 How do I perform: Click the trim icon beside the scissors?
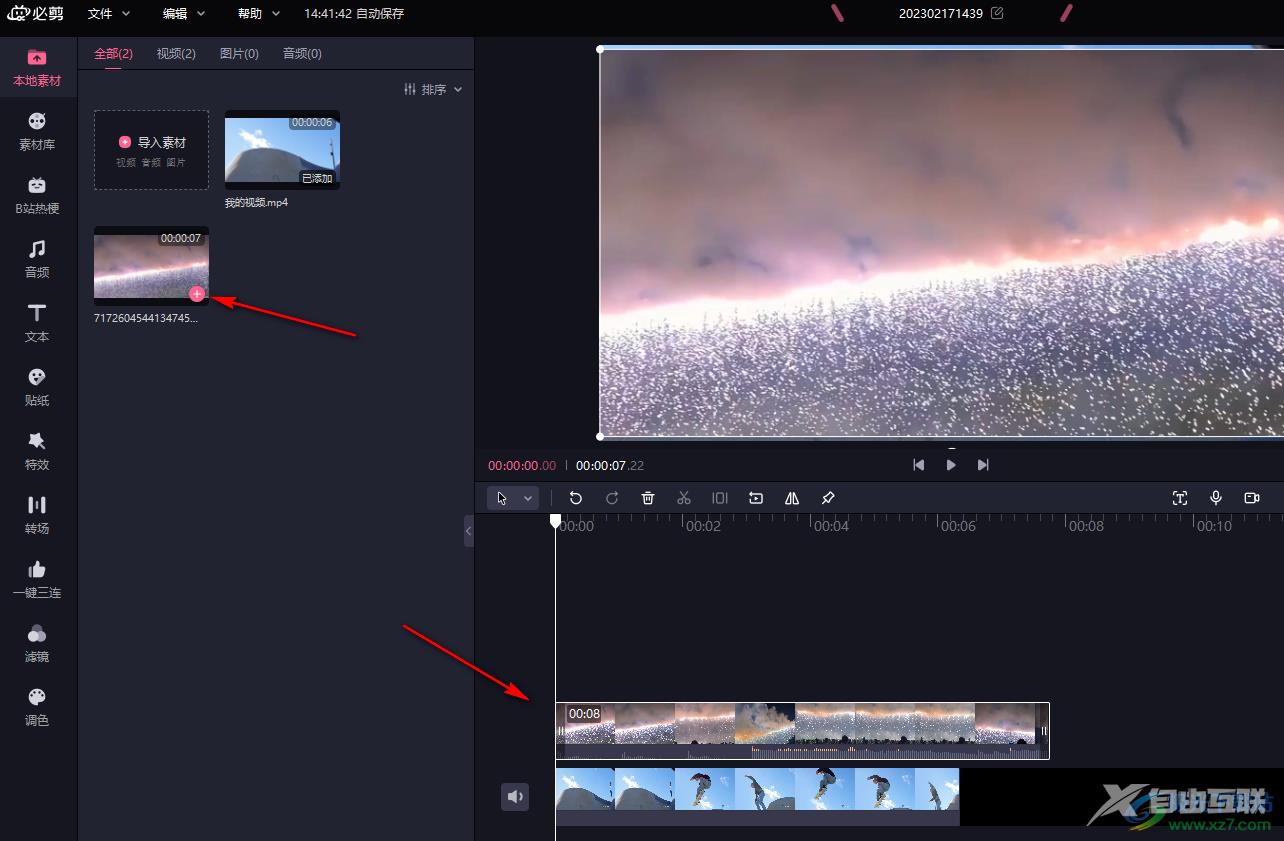click(720, 498)
